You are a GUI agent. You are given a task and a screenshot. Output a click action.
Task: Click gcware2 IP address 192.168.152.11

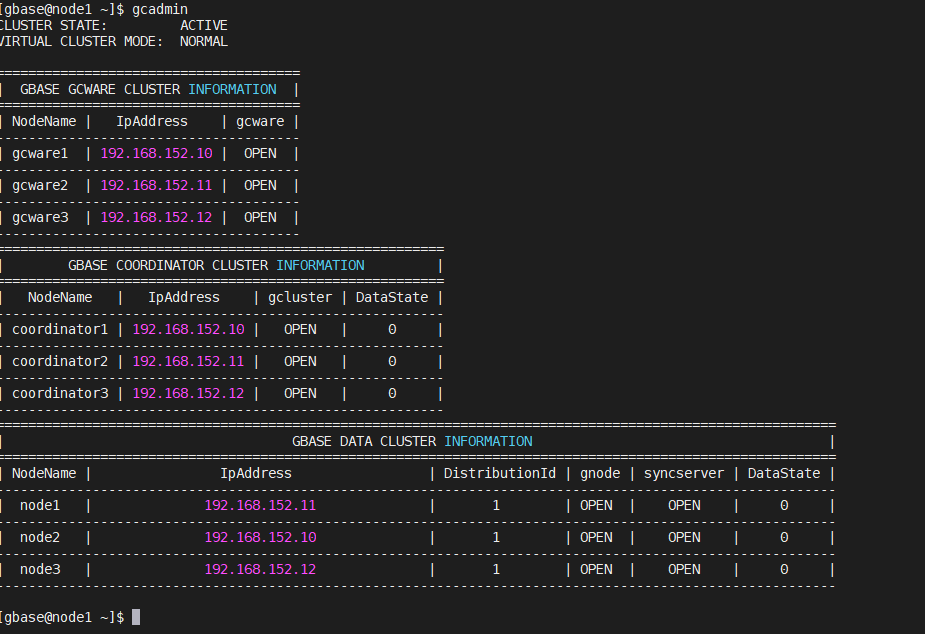(156, 185)
